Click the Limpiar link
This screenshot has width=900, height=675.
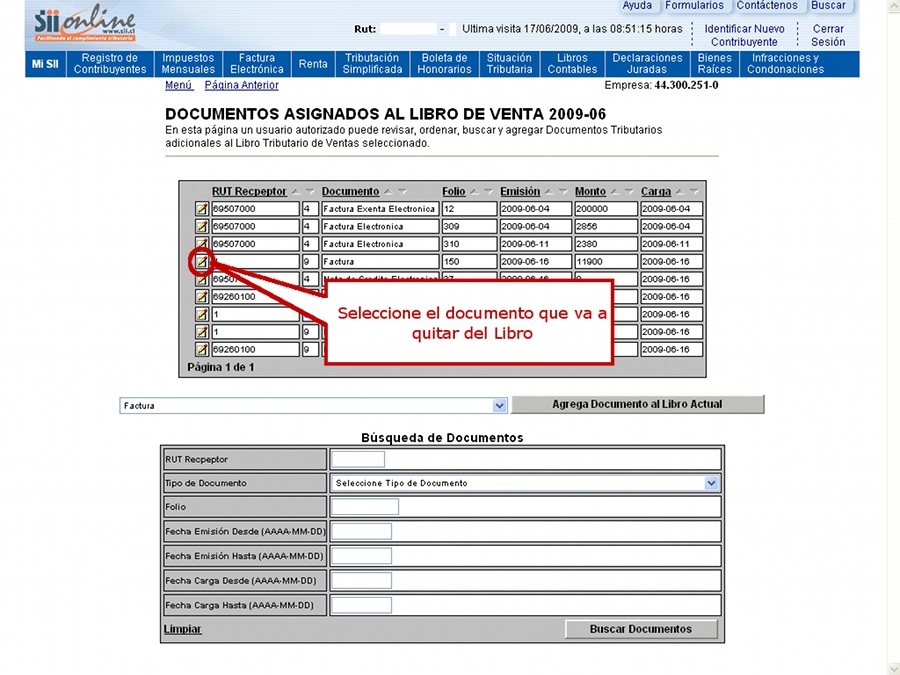click(x=182, y=629)
